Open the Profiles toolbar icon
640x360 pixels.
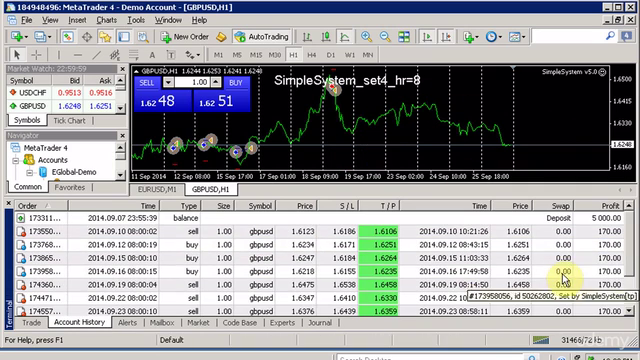click(42, 37)
